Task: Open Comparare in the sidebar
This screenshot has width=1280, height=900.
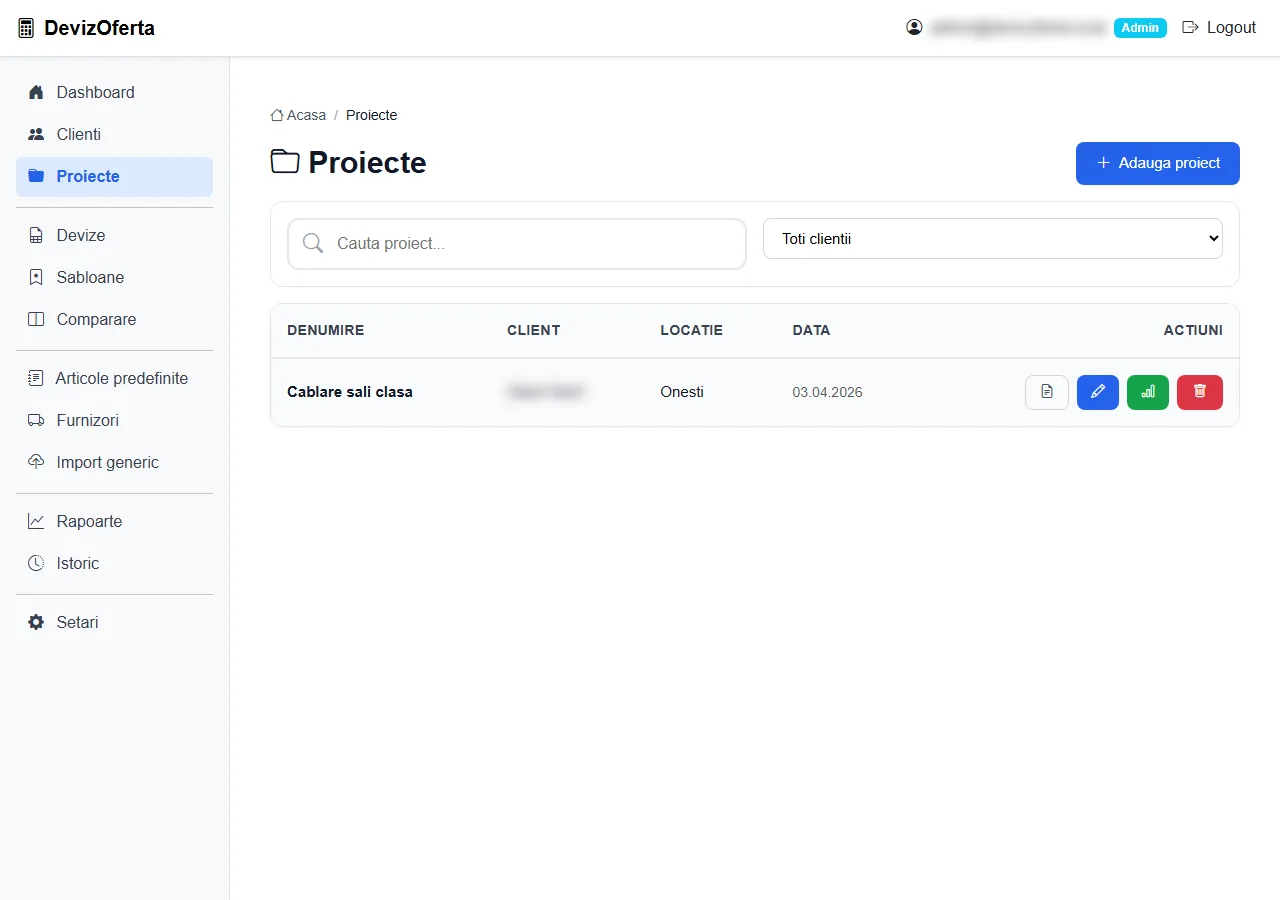Action: (114, 319)
